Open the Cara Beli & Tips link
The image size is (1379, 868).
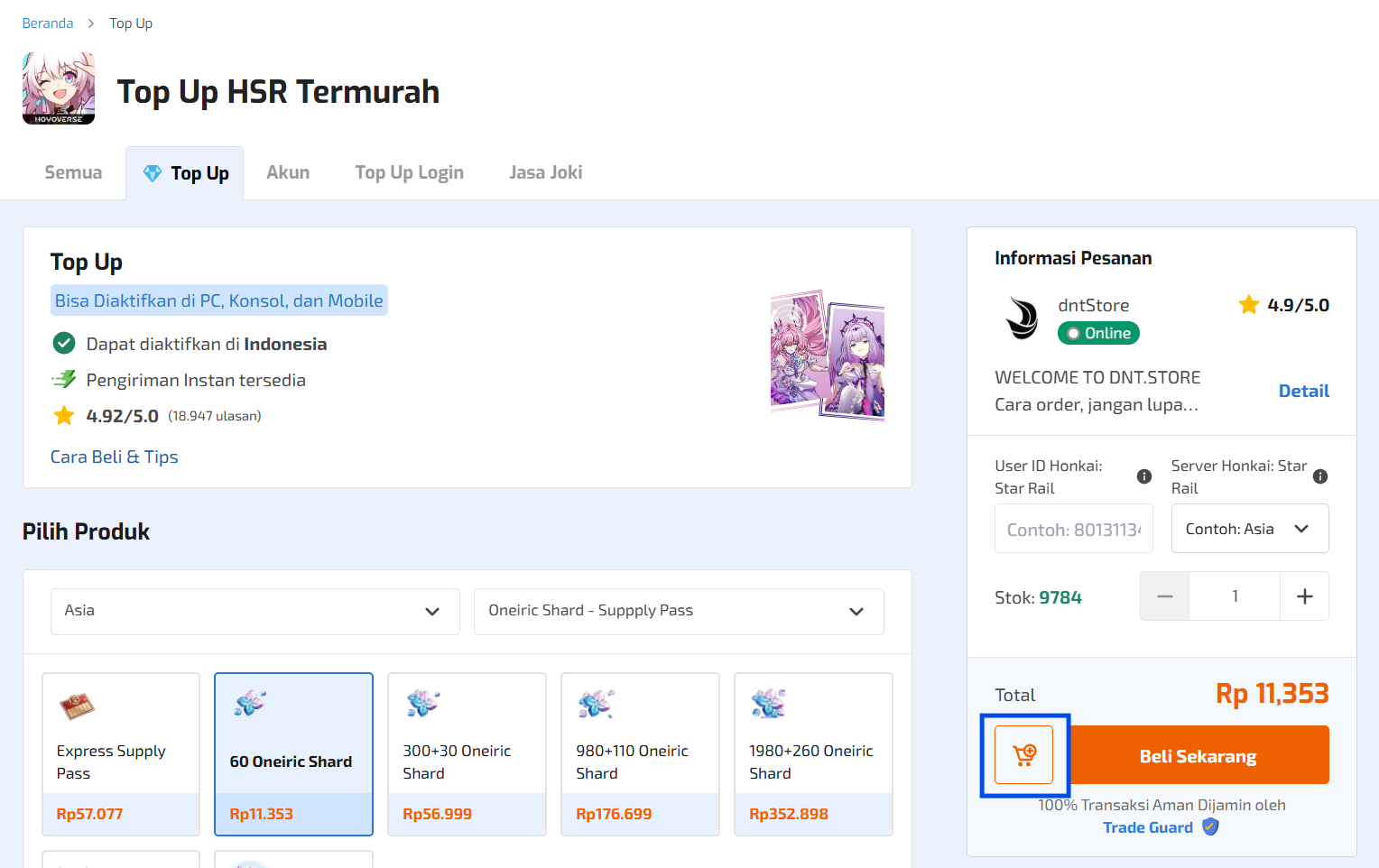115,457
